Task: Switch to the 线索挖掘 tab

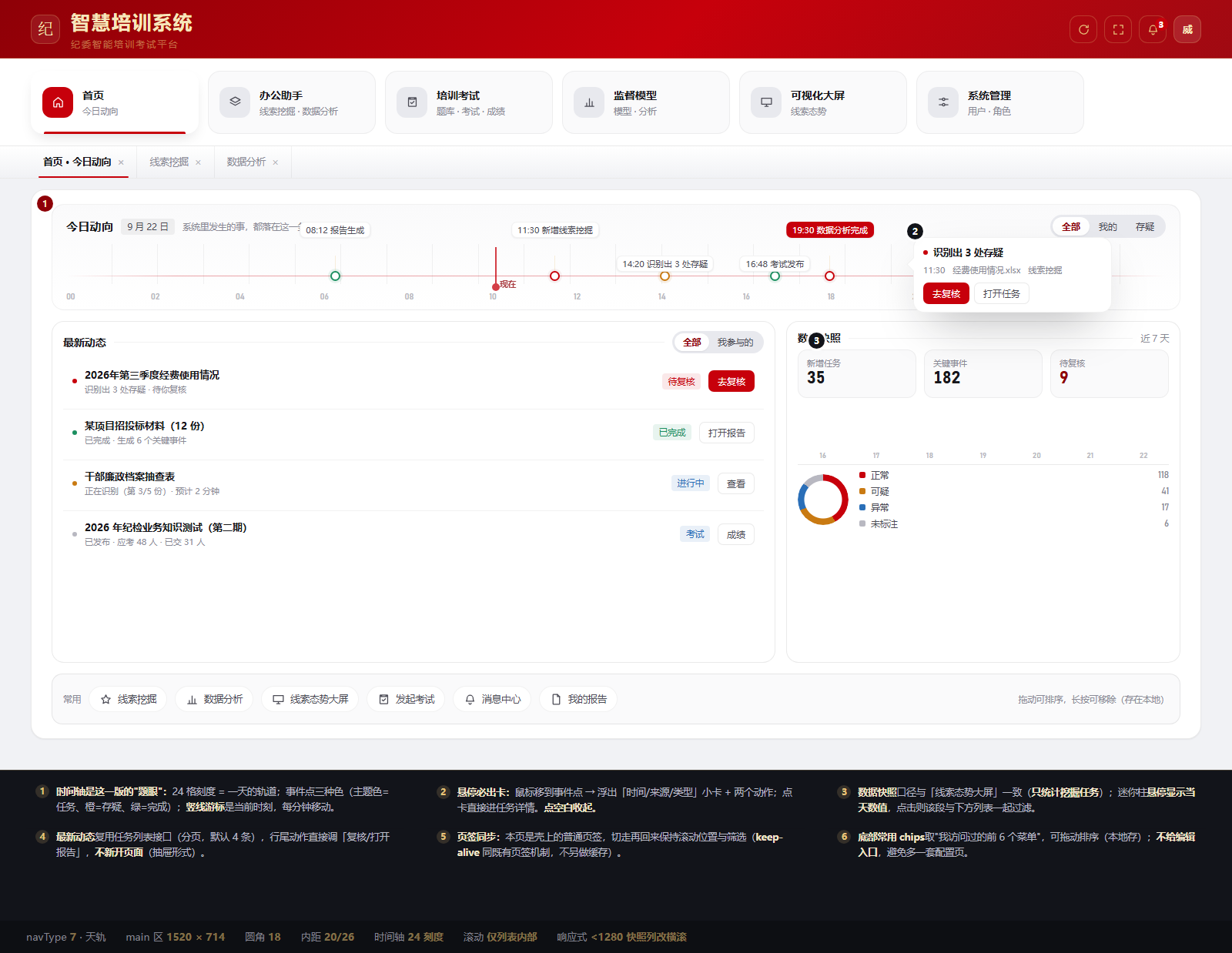Action: (169, 162)
